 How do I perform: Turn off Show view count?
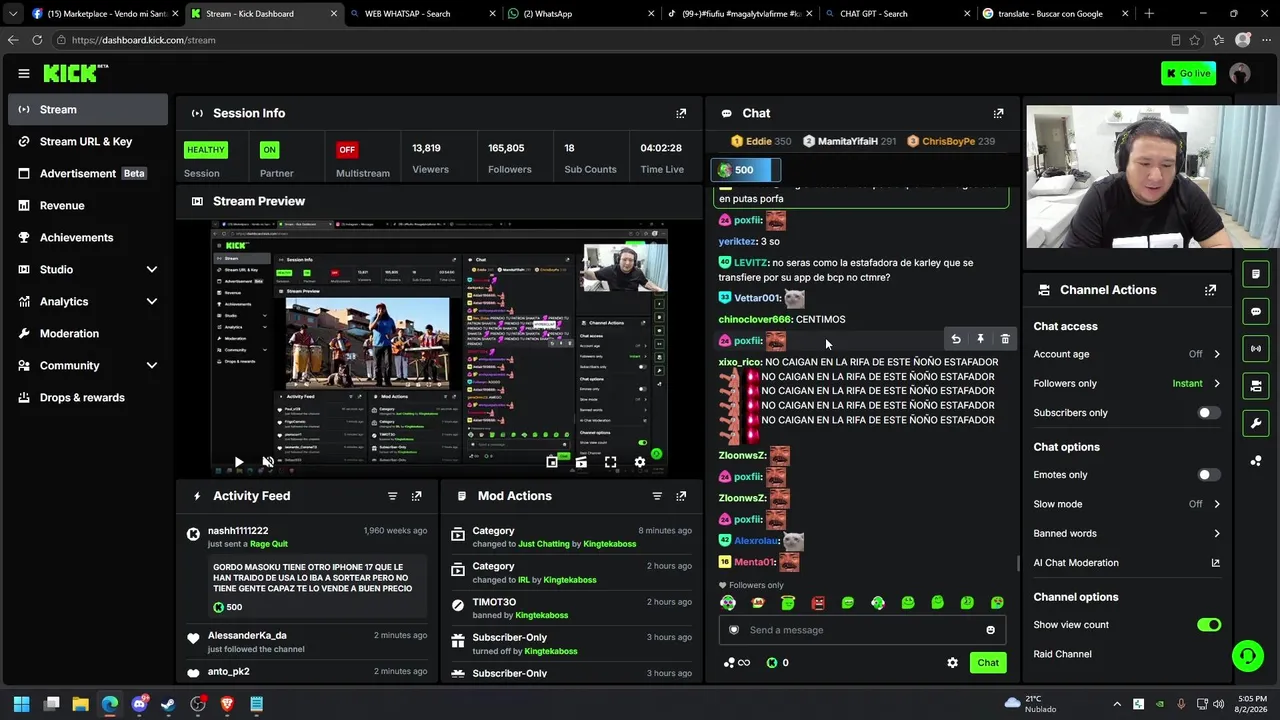(1208, 625)
